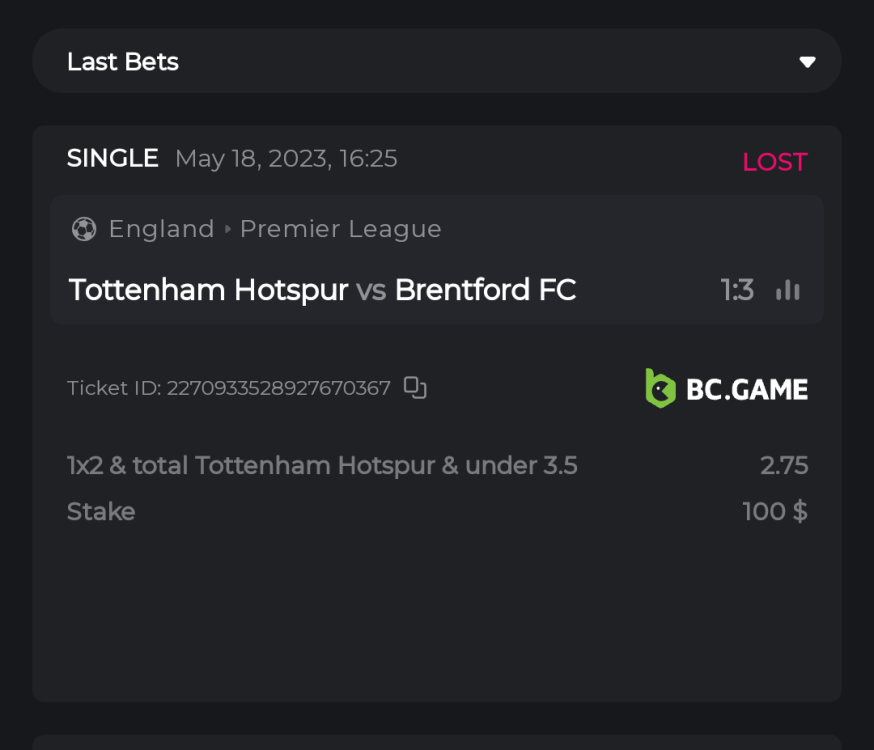
Task: Select the Ticket ID number text
Action: click(x=278, y=388)
